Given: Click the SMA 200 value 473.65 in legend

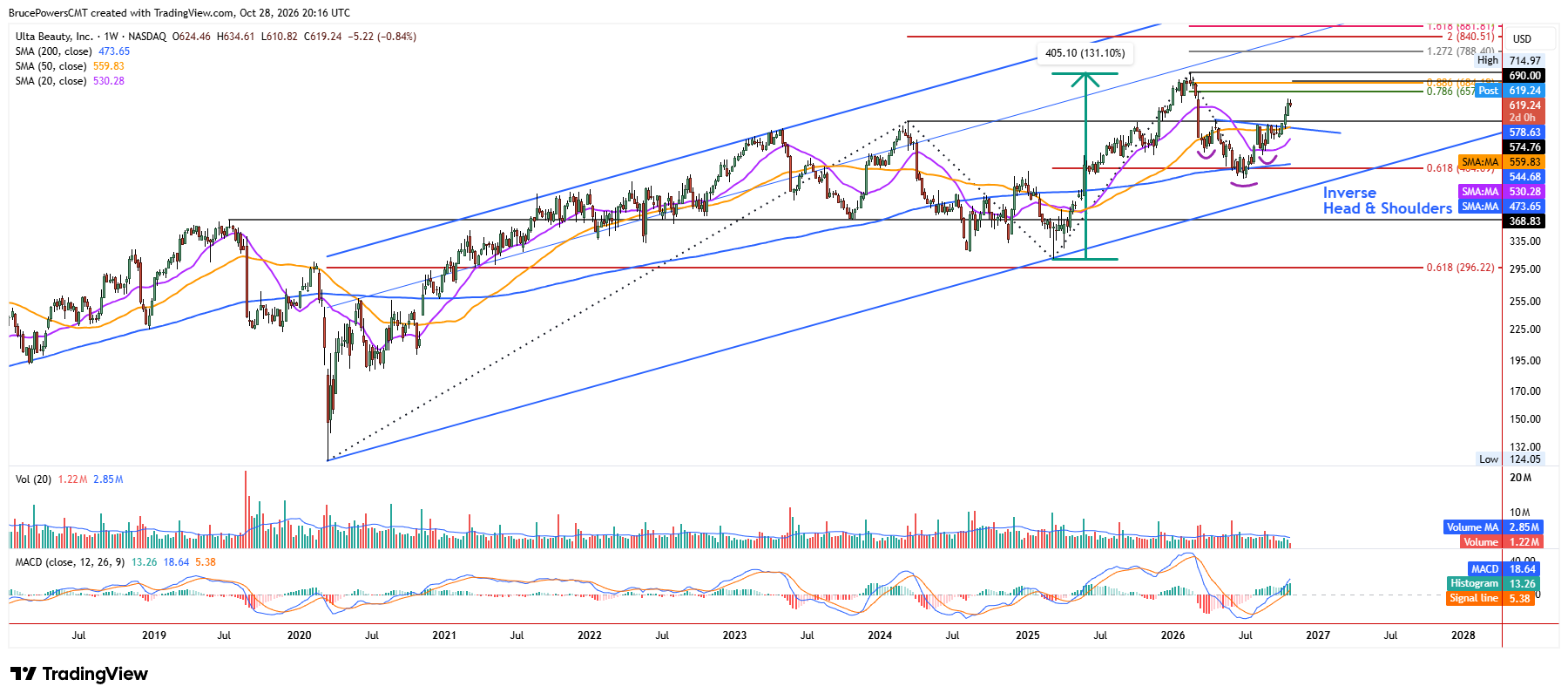Looking at the screenshot, I should pos(114,51).
